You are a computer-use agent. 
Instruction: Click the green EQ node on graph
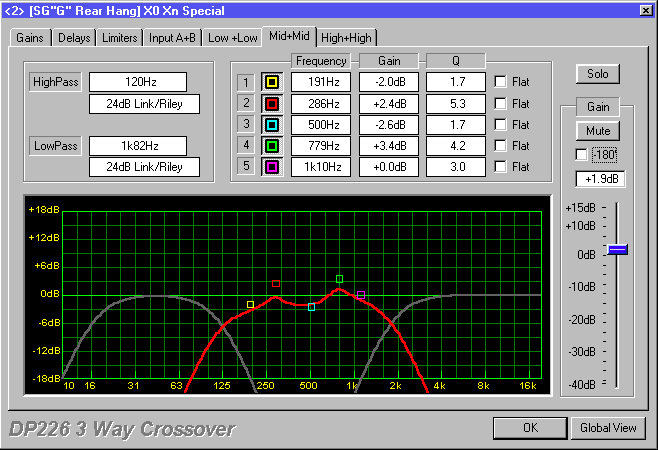(340, 279)
